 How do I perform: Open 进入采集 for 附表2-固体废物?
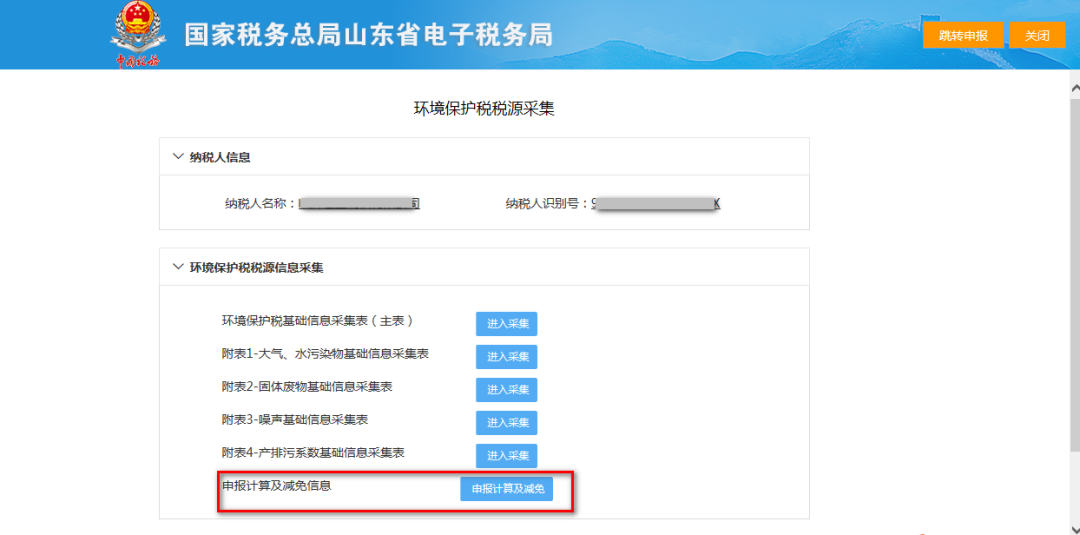[x=506, y=390]
